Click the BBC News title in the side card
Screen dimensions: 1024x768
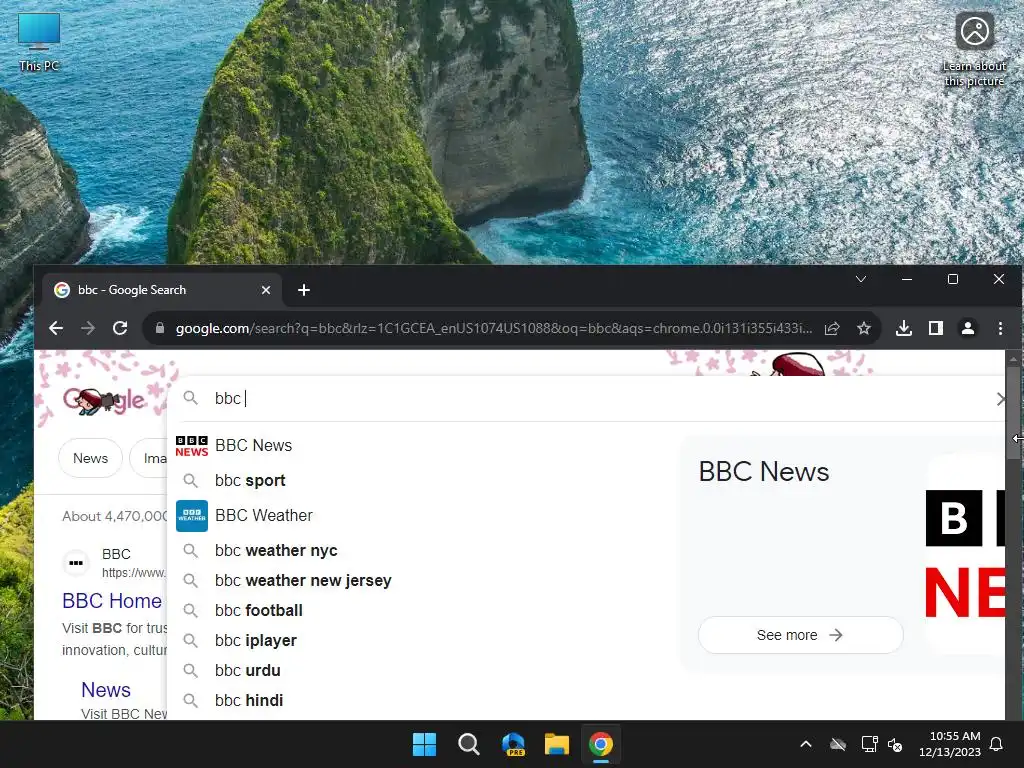tap(764, 472)
